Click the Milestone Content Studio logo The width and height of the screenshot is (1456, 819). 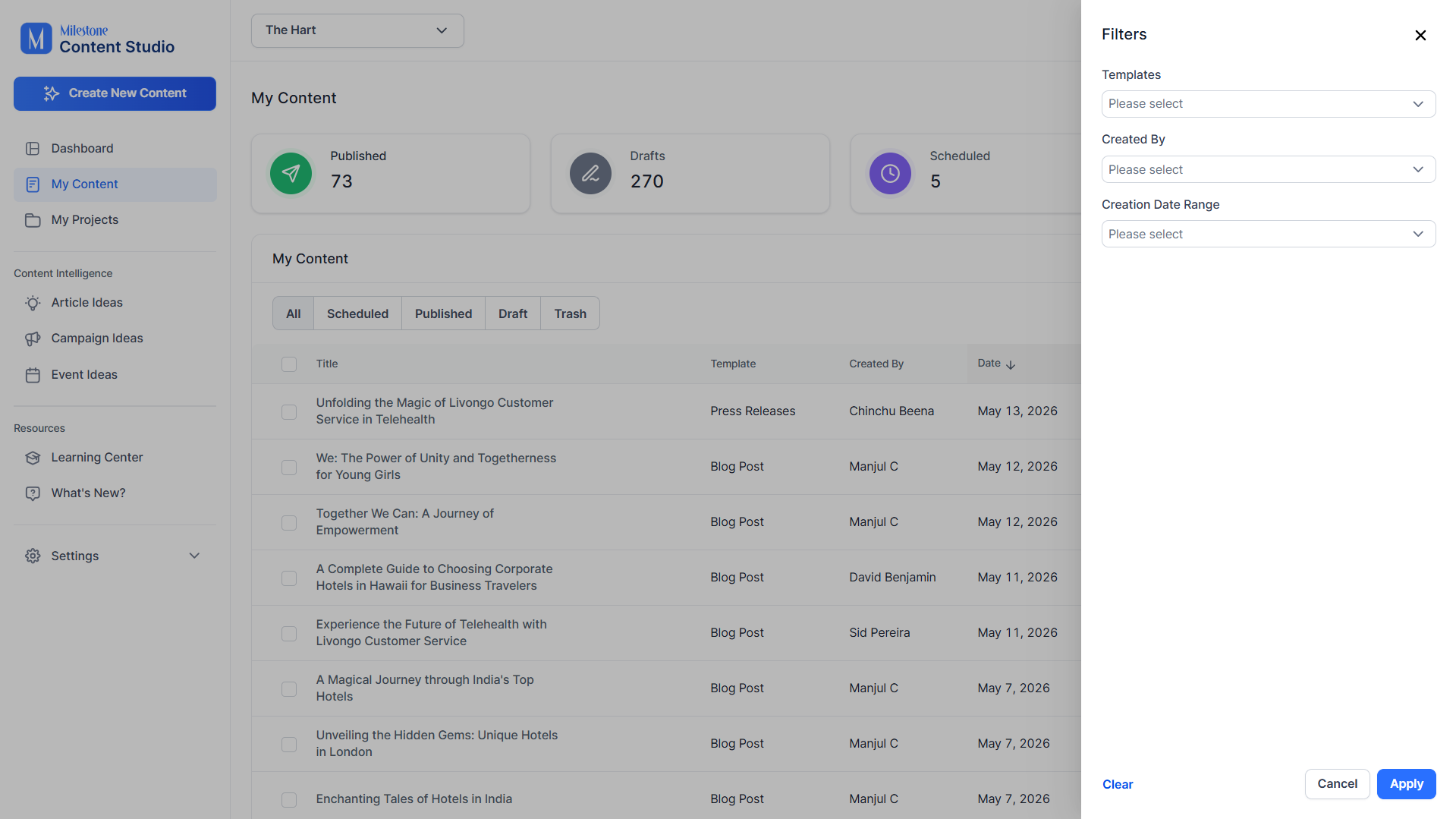coord(97,39)
